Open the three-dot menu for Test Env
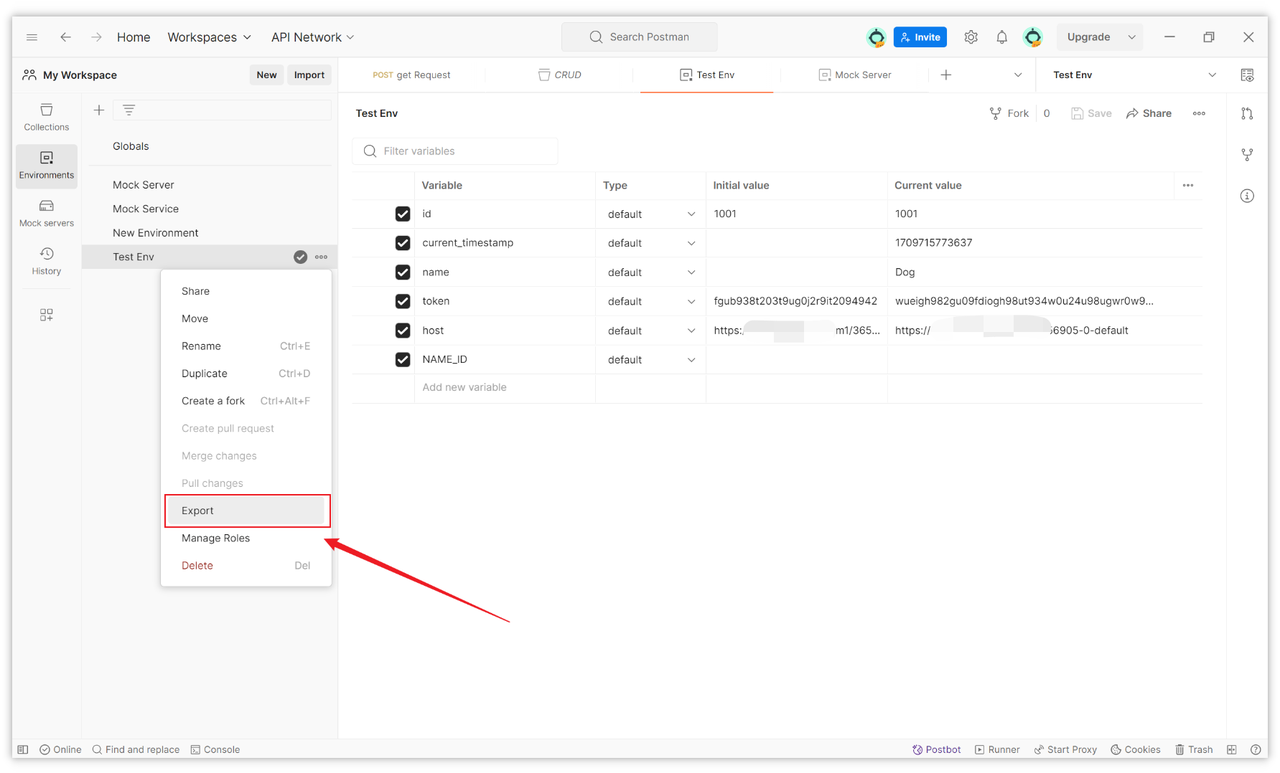Image resolution: width=1280 pixels, height=773 pixels. (x=321, y=257)
